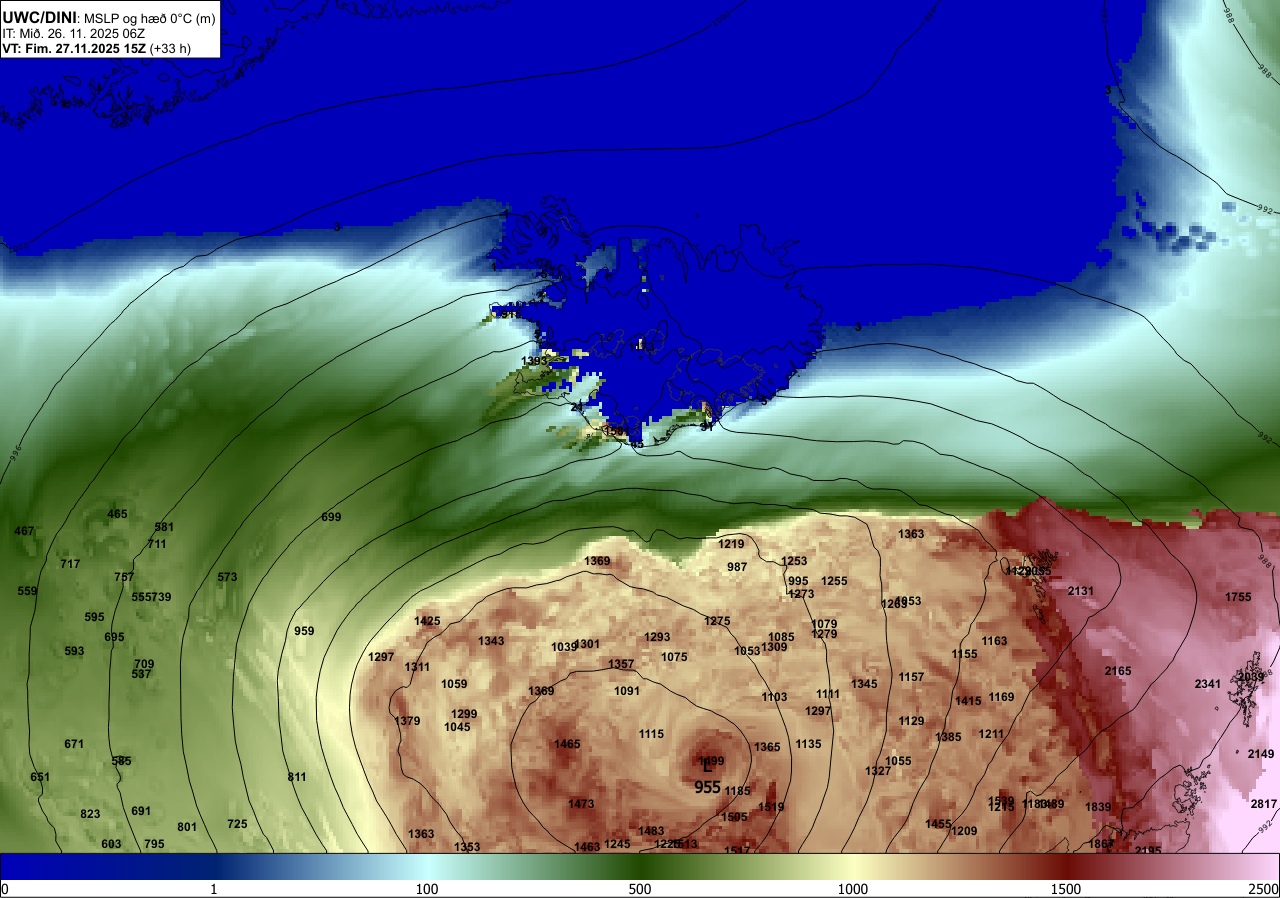Select the height value 1385
Viewport: 1280px width, 898px height.
point(948,737)
